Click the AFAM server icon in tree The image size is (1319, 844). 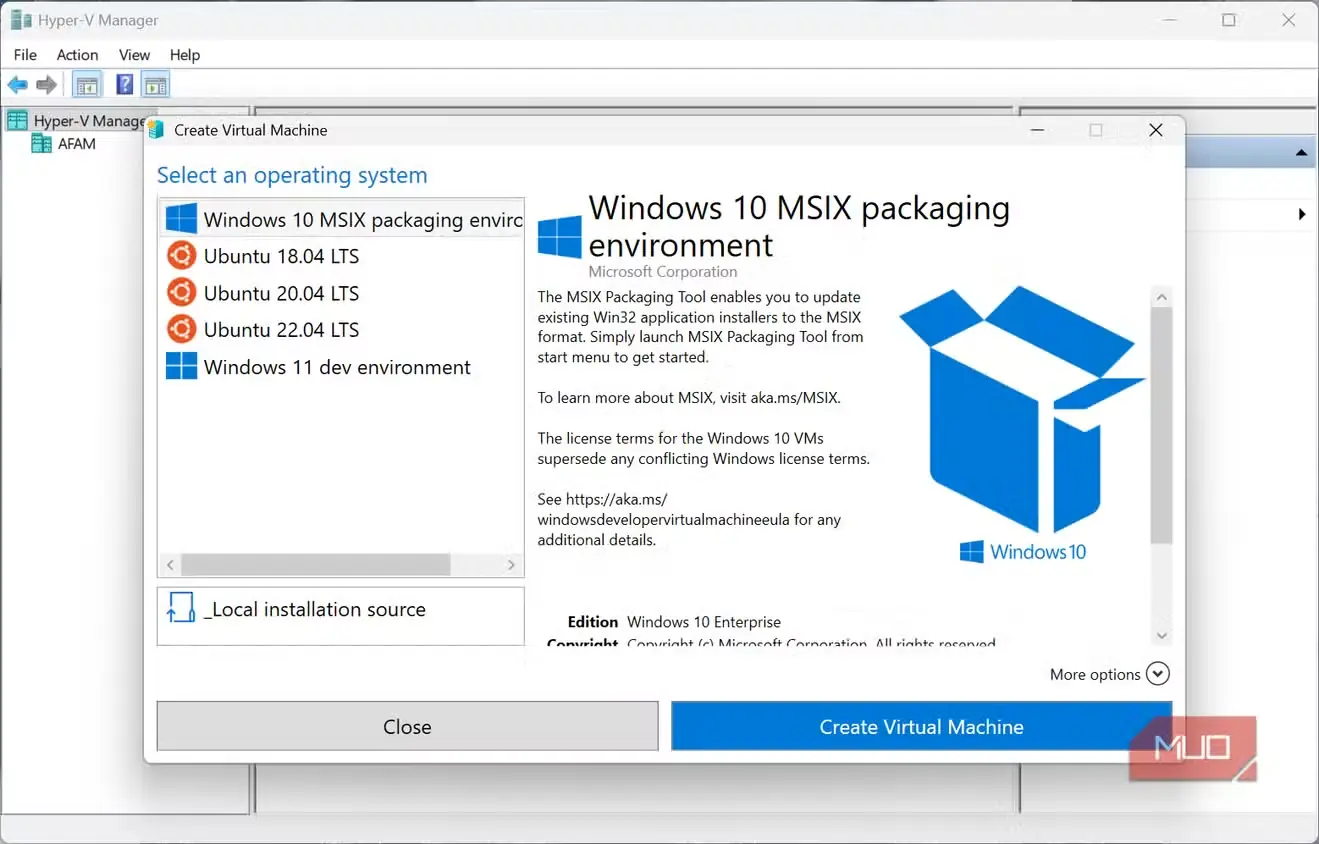[x=41, y=144]
